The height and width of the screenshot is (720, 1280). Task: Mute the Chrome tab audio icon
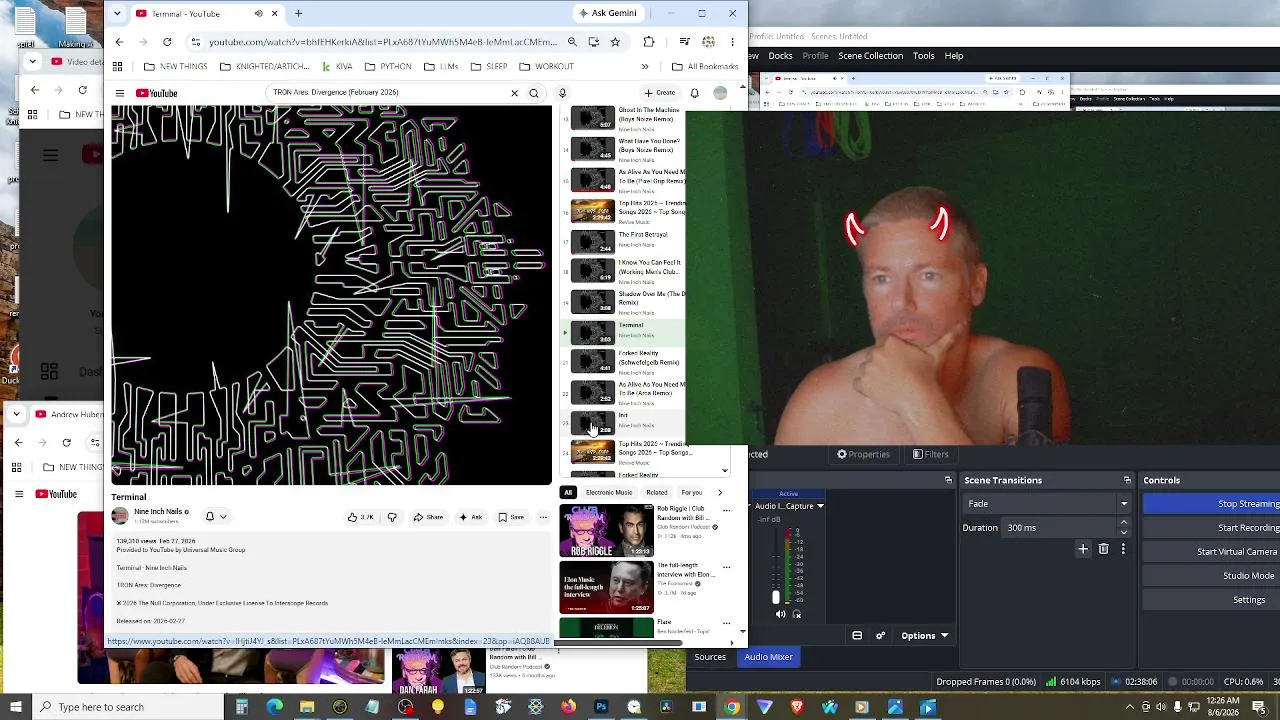pyautogui.click(x=258, y=13)
